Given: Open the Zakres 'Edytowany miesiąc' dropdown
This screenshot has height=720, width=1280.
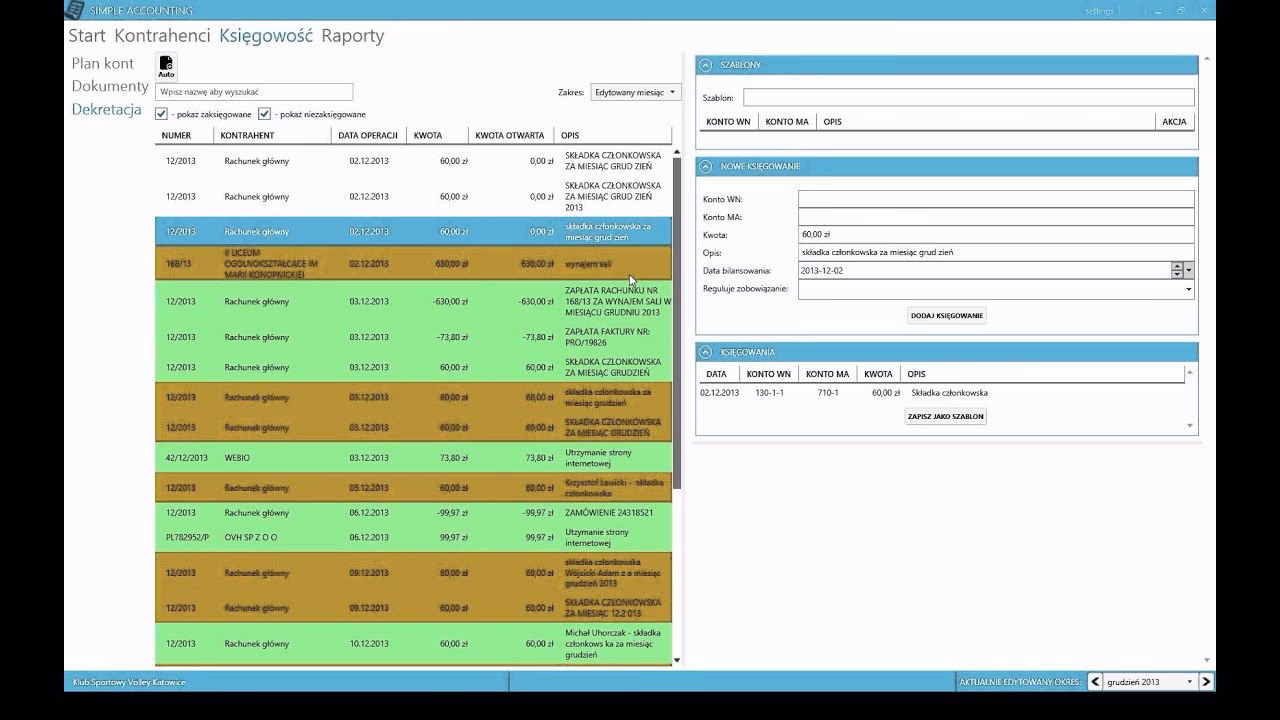Looking at the screenshot, I should 635,92.
